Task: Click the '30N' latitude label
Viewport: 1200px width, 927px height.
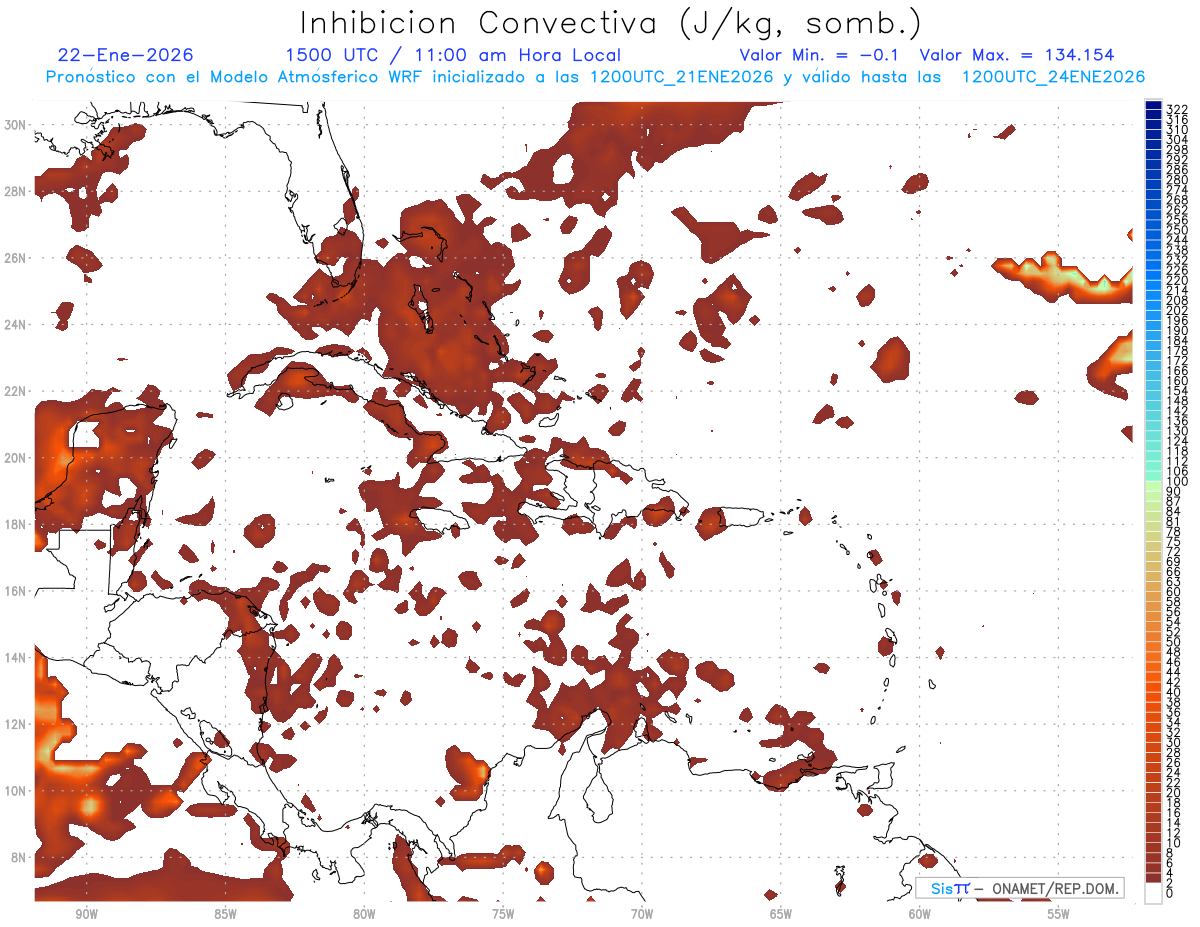Action: click(x=16, y=124)
